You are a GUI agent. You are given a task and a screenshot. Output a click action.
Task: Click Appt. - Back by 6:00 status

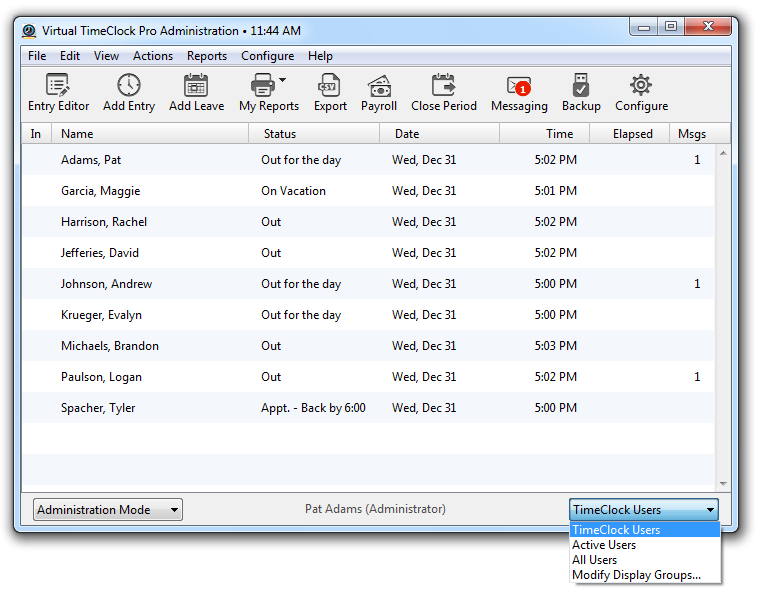point(313,408)
